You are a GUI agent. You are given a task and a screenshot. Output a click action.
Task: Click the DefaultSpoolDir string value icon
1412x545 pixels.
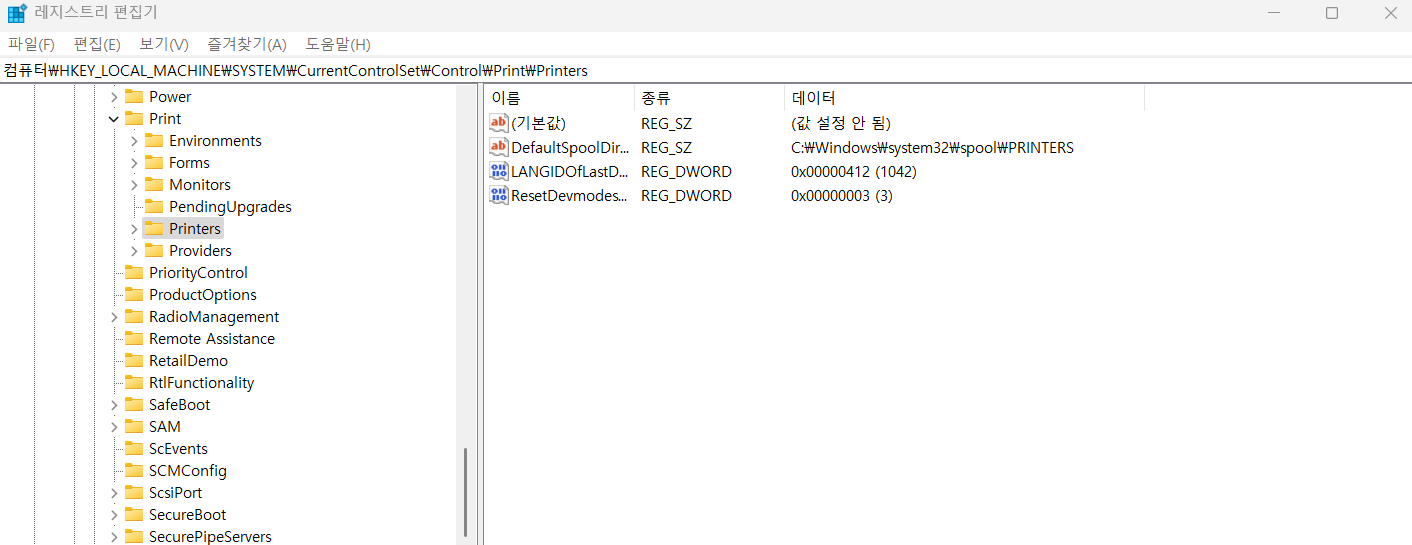499,147
